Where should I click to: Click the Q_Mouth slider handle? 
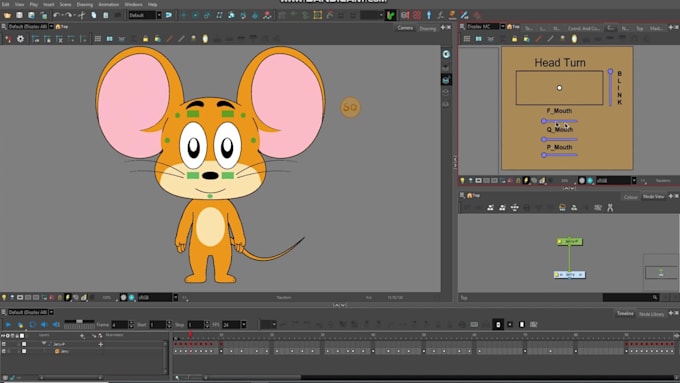(544, 139)
